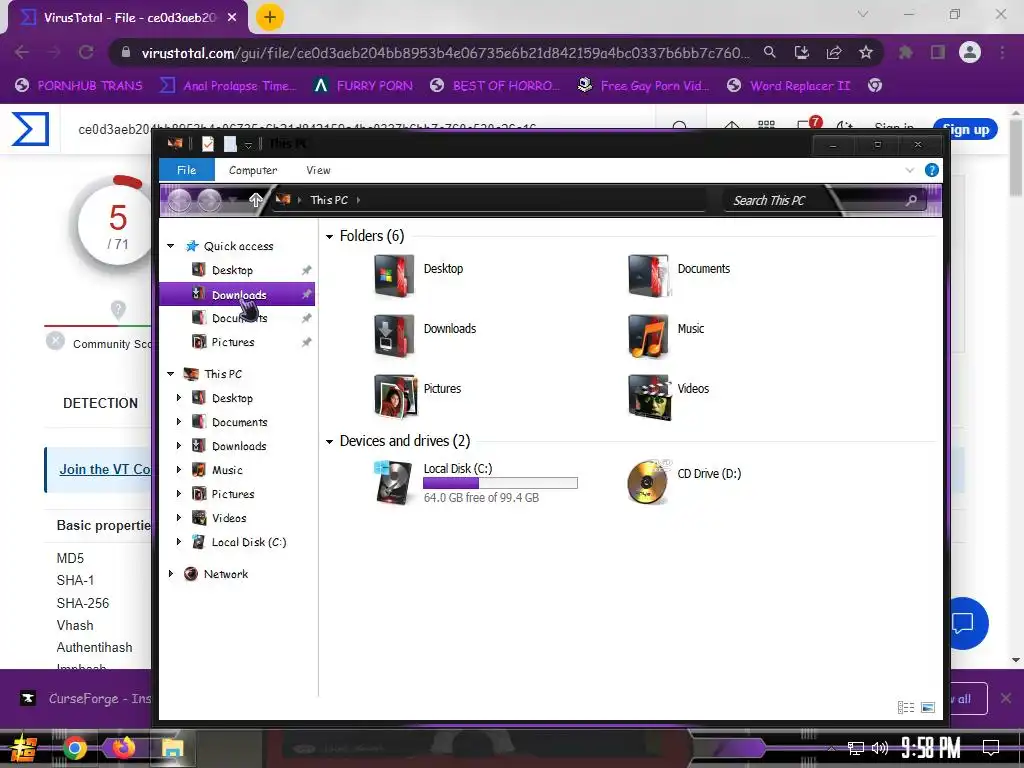
Task: Click the Explorer Back navigation button
Action: click(180, 200)
